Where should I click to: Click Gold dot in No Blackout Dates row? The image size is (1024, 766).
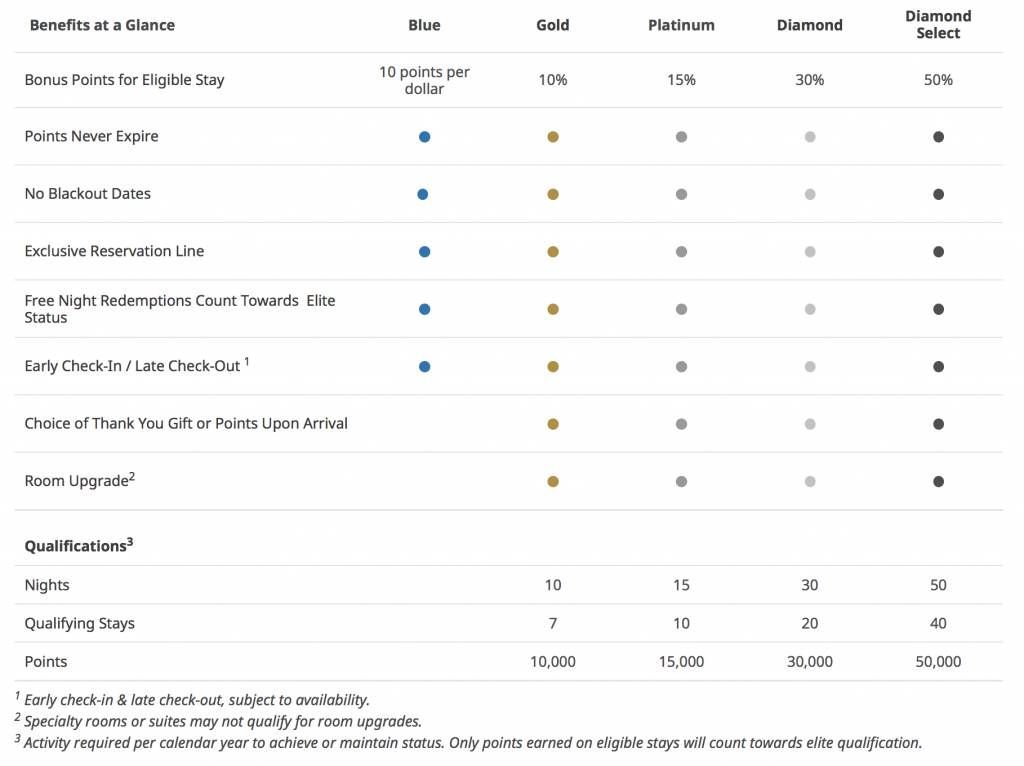click(552, 194)
